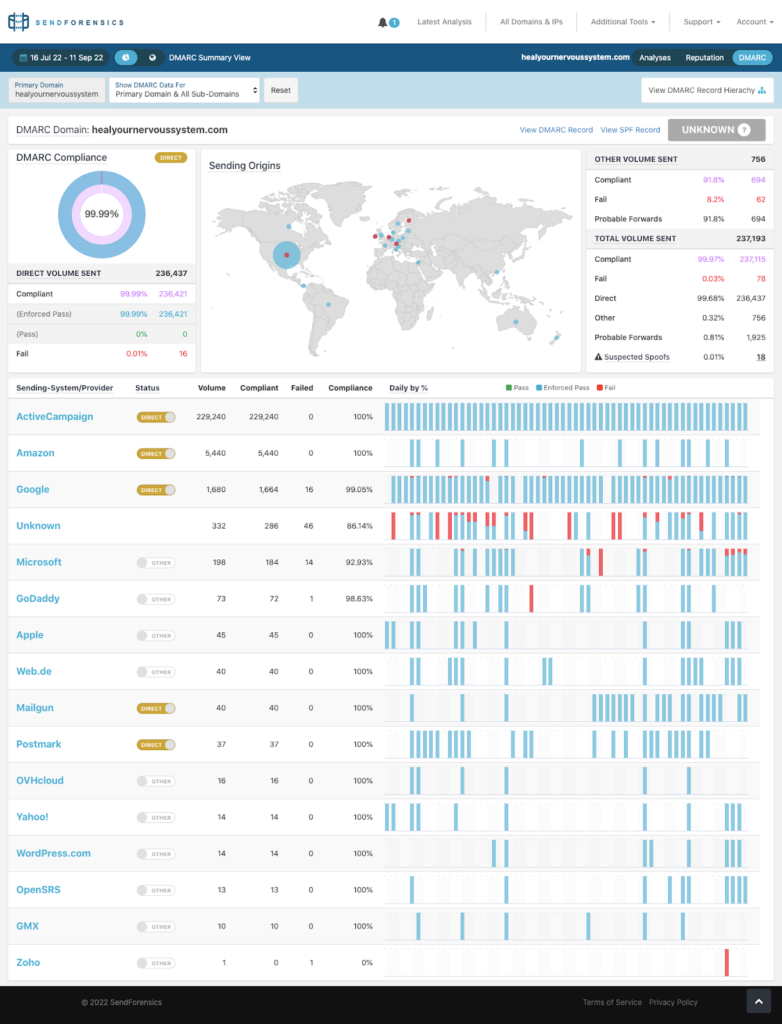782x1024 pixels.
Task: Select the pie chart view icon
Action: coord(126,57)
